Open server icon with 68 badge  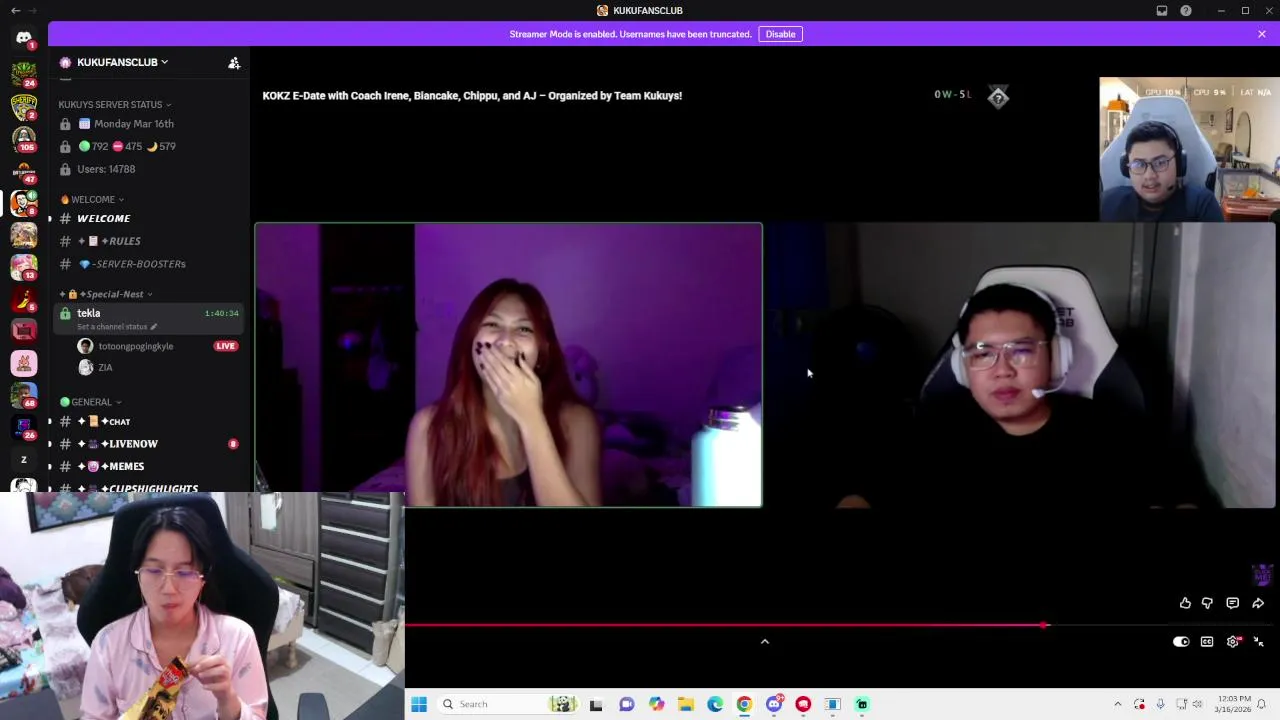tap(24, 395)
